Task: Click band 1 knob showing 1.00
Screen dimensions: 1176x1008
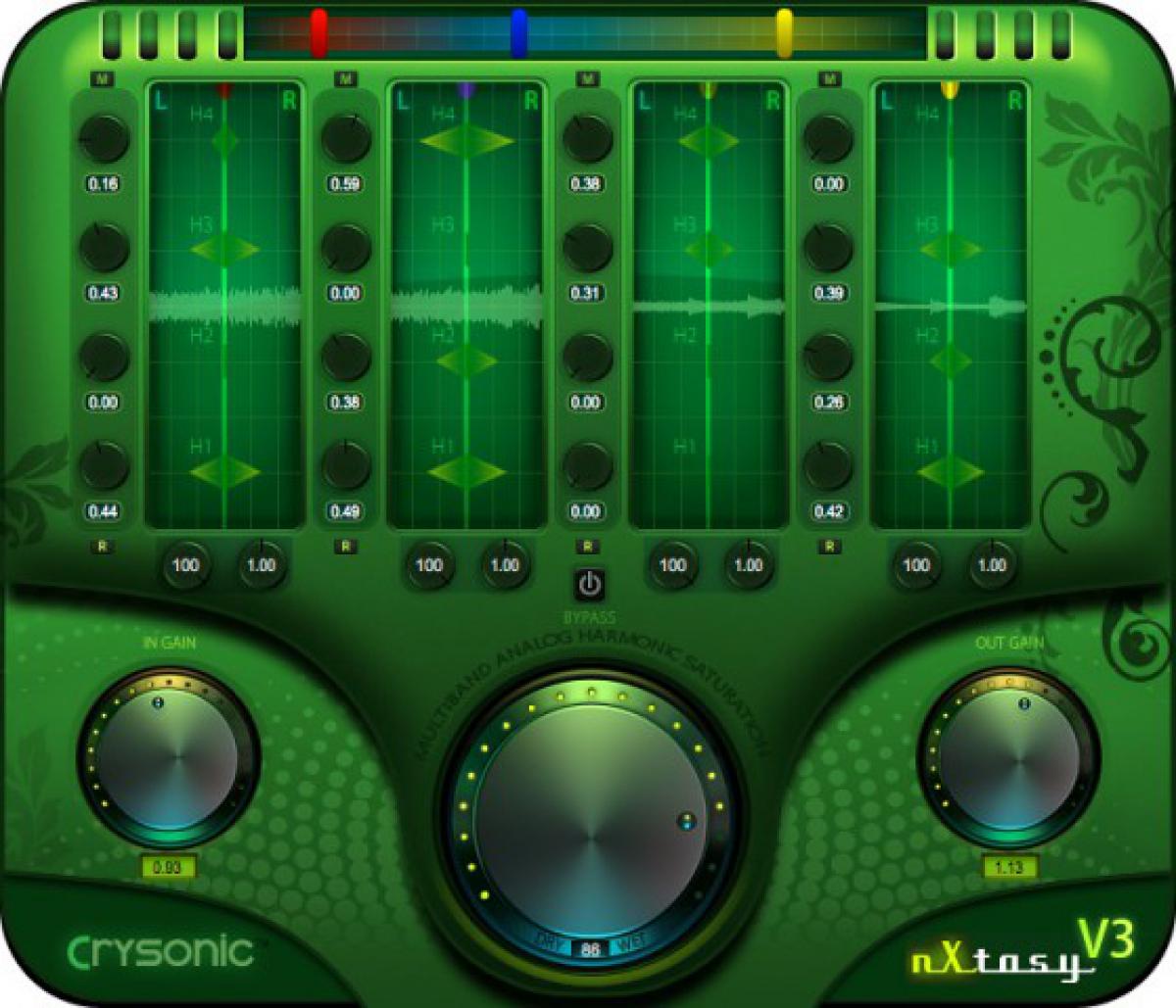Action: (262, 565)
